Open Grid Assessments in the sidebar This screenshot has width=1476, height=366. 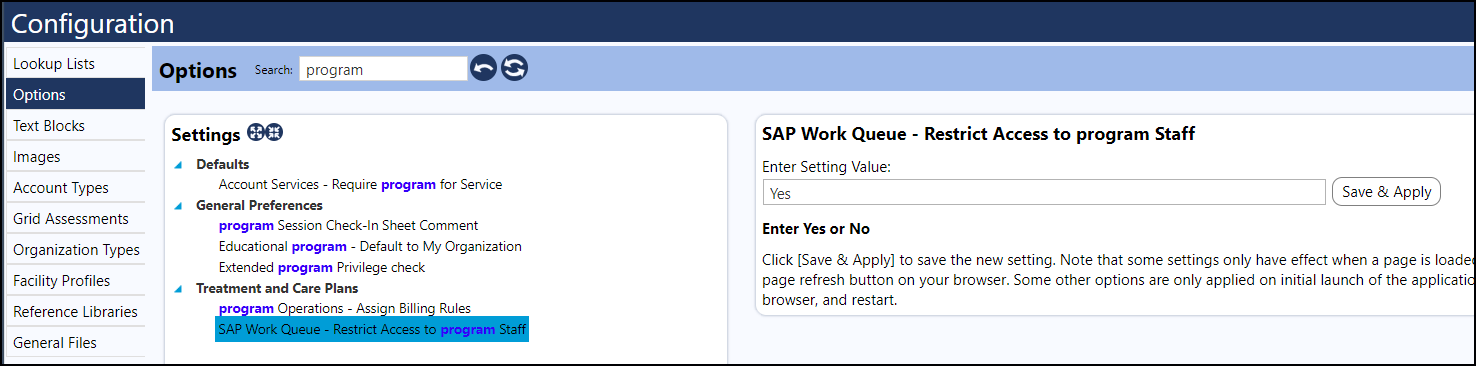pos(75,219)
